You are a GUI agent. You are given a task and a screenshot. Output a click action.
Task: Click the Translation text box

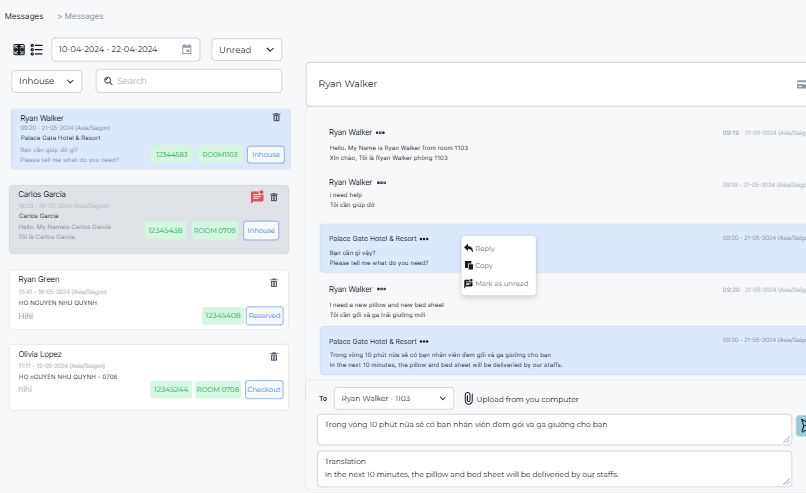554,469
